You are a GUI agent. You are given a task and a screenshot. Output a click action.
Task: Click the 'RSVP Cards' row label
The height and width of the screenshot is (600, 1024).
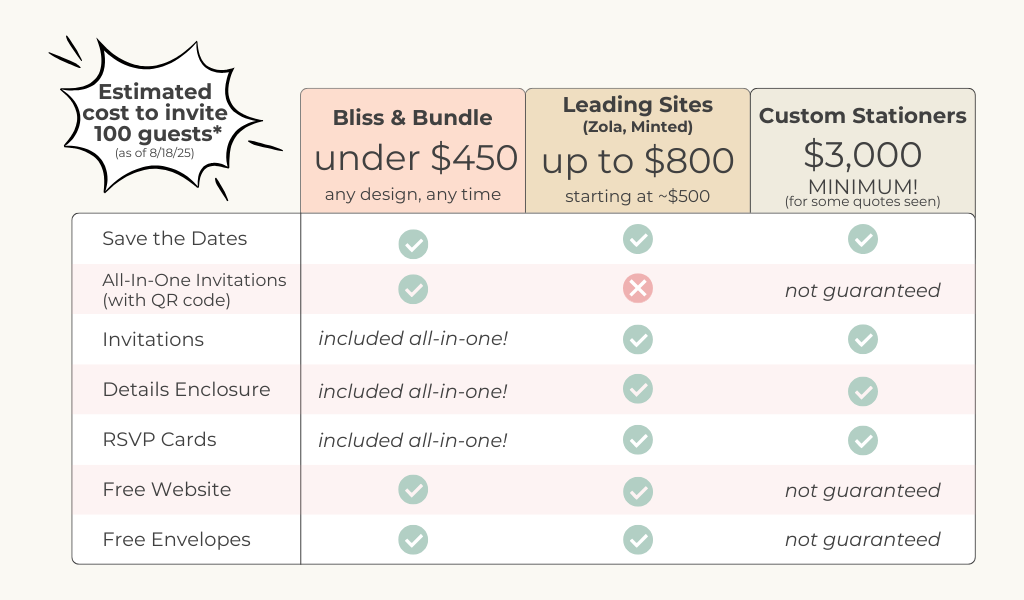click(159, 440)
